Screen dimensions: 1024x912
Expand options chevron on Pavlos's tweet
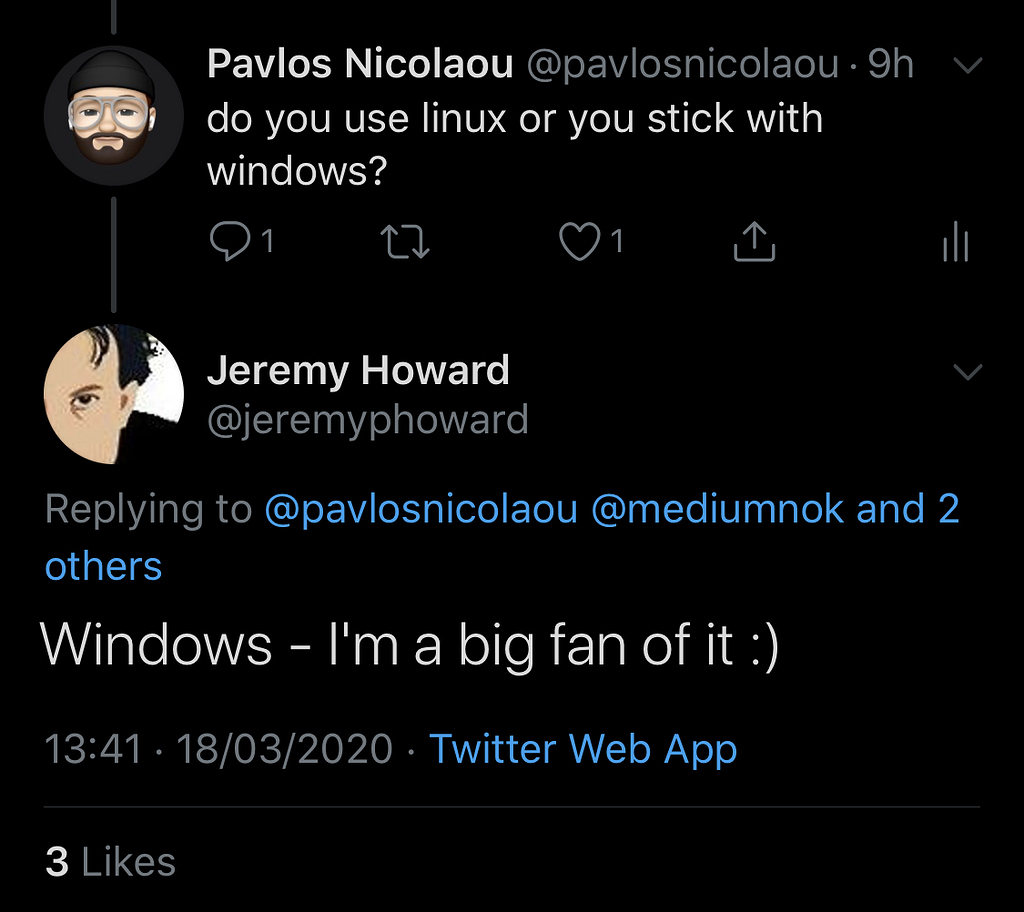click(968, 66)
